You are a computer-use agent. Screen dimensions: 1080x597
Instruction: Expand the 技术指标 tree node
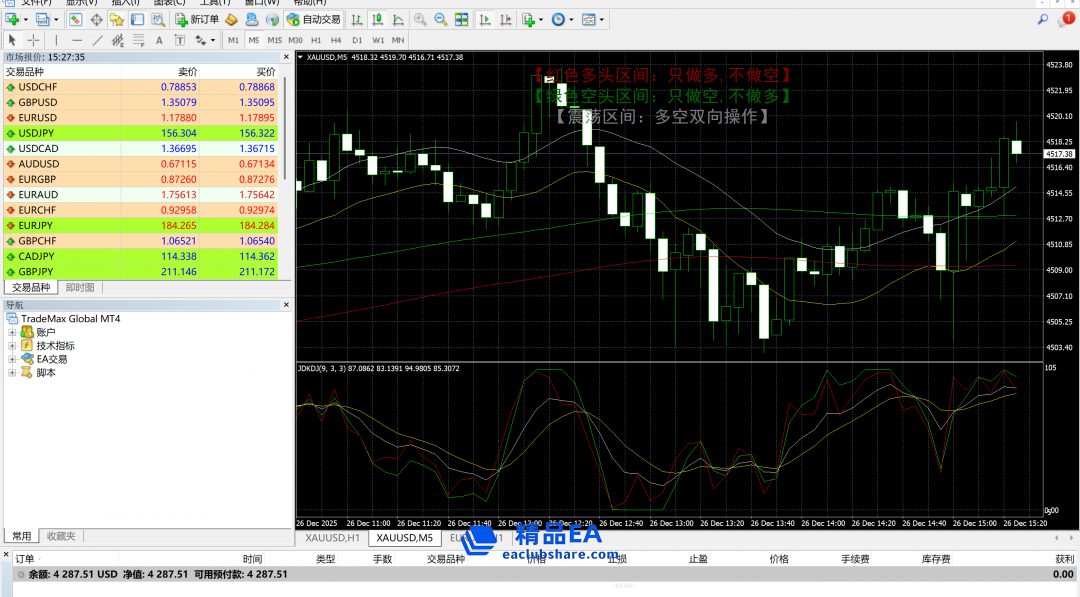coord(13,345)
